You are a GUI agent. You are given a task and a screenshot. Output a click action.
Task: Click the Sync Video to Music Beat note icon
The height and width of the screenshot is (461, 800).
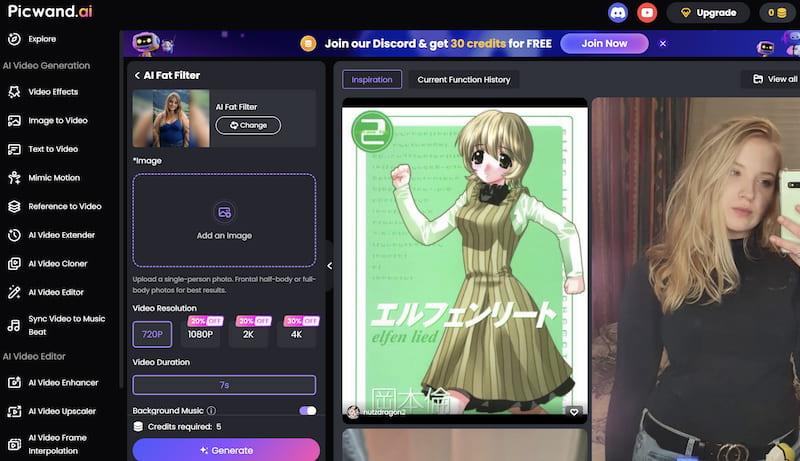pyautogui.click(x=14, y=325)
